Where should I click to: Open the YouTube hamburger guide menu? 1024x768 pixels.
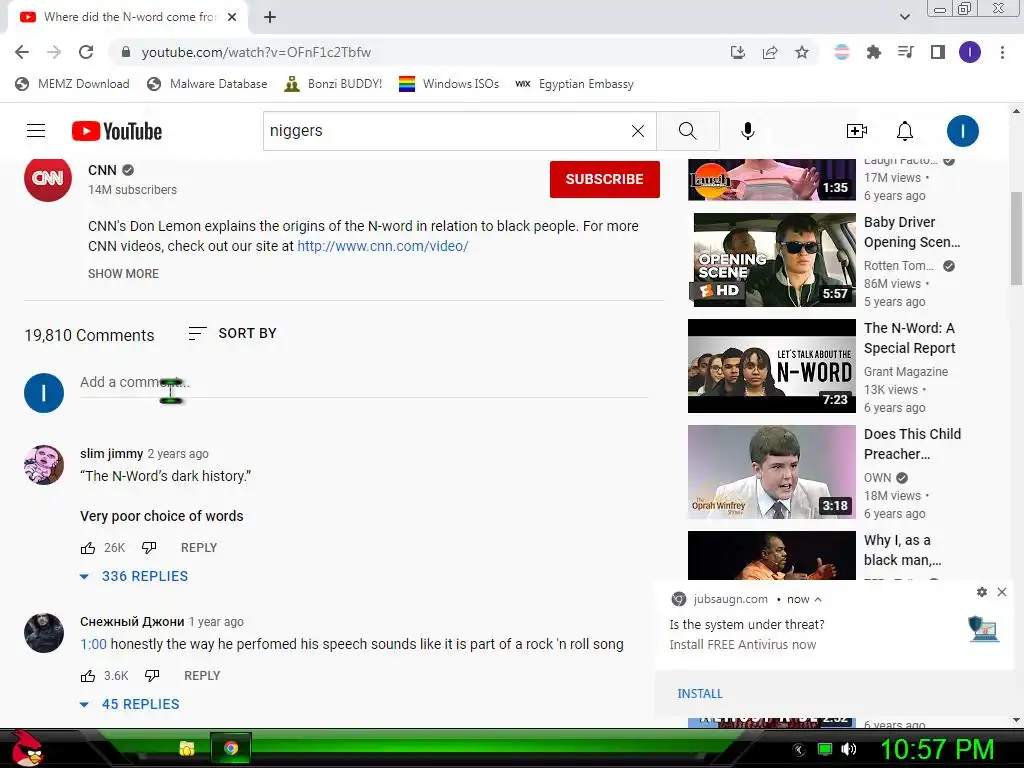(36, 131)
